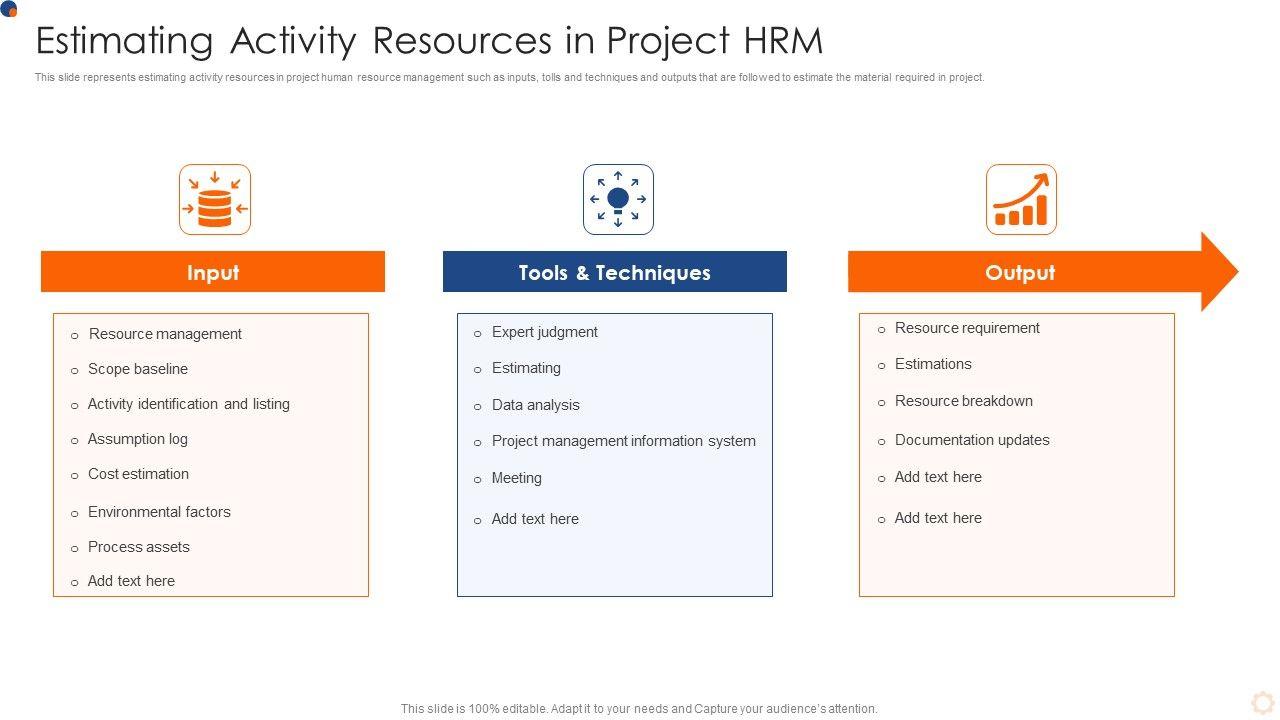Select the Resource management item
The width and height of the screenshot is (1280, 720).
[165, 334]
